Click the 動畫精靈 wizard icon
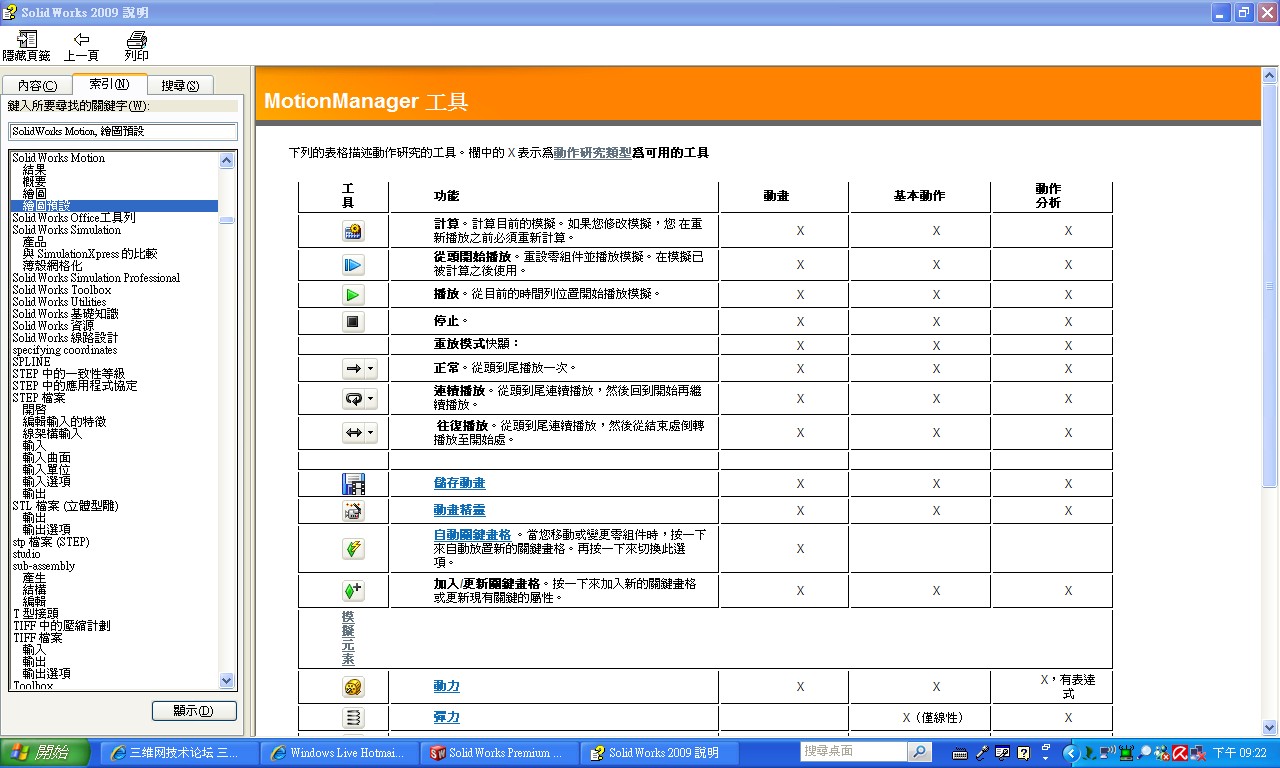This screenshot has height=768, width=1280. click(x=352, y=511)
